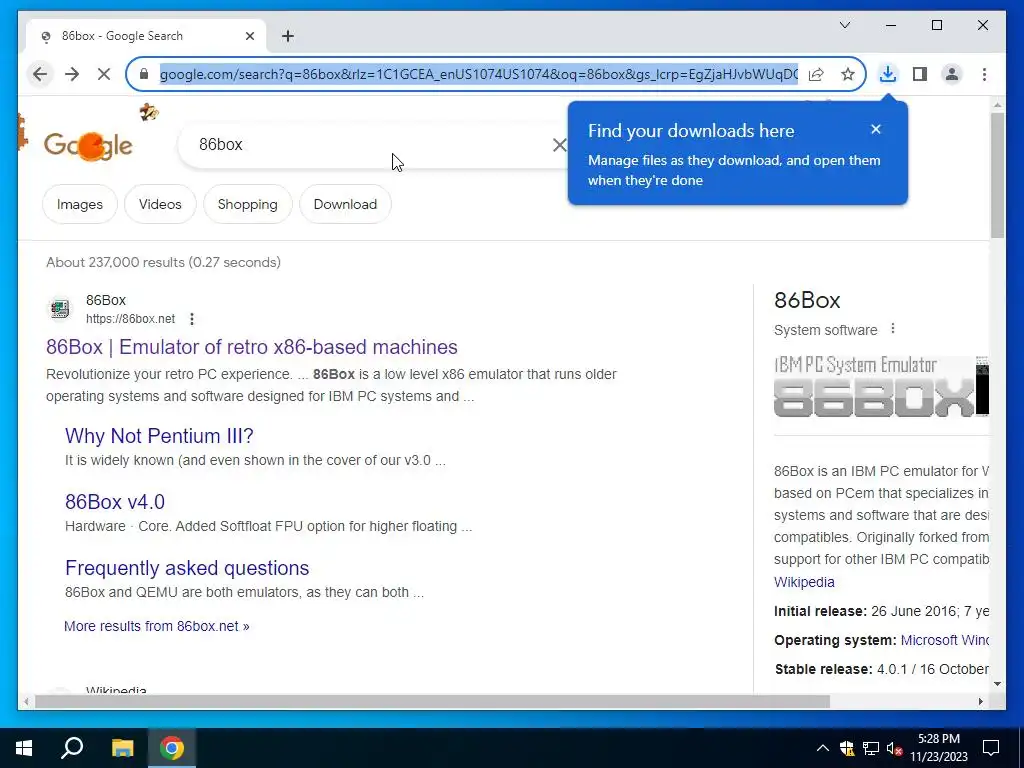
Task: Click the About 237,000 results text
Action: (163, 262)
